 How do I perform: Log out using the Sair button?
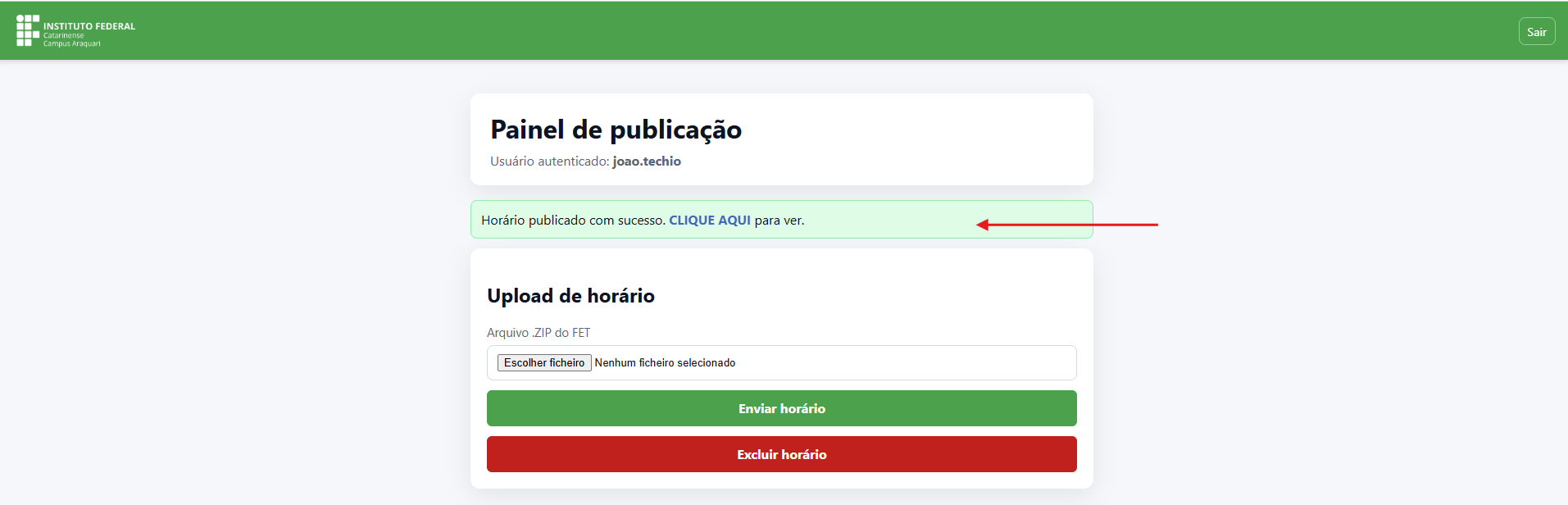pos(1536,32)
